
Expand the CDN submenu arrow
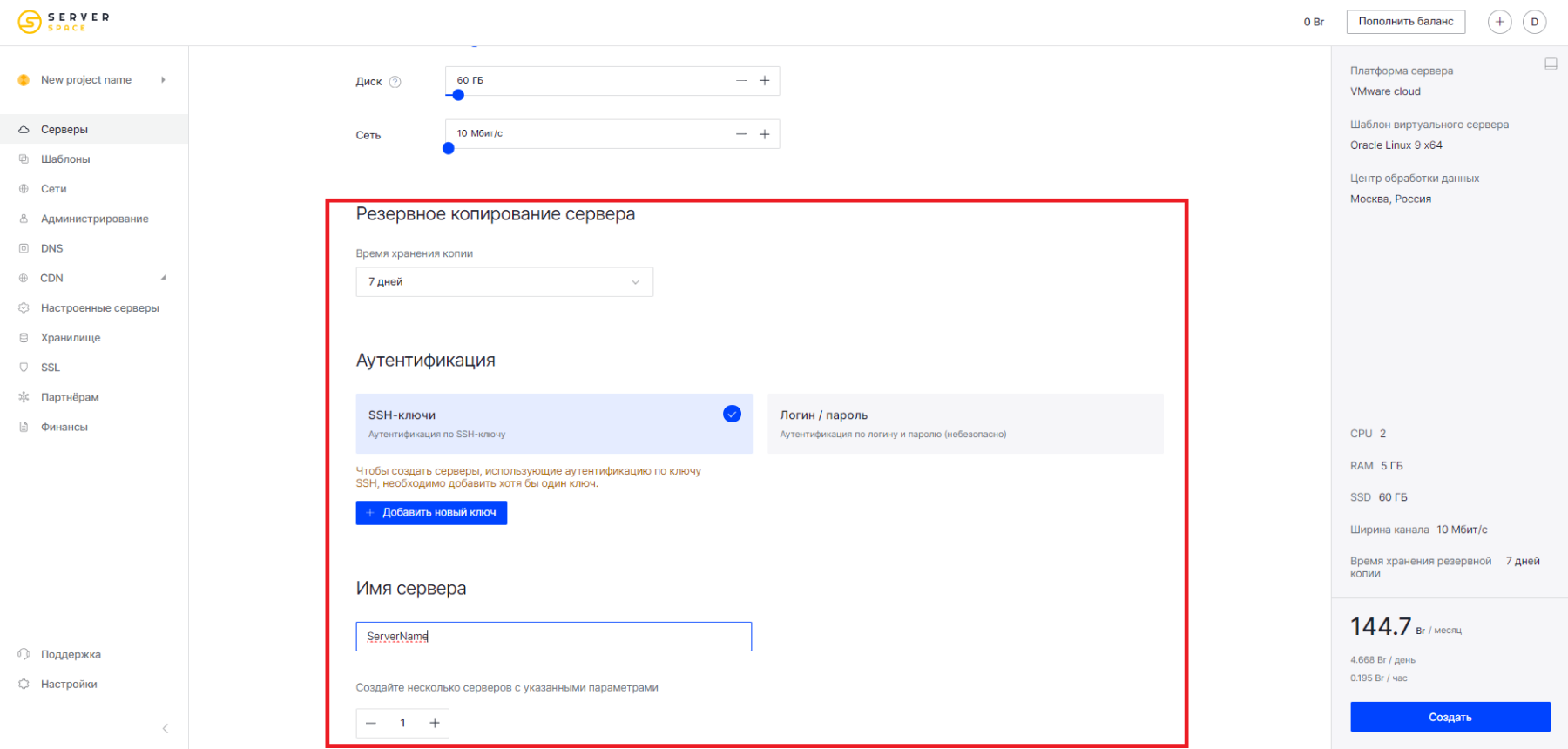(x=163, y=278)
